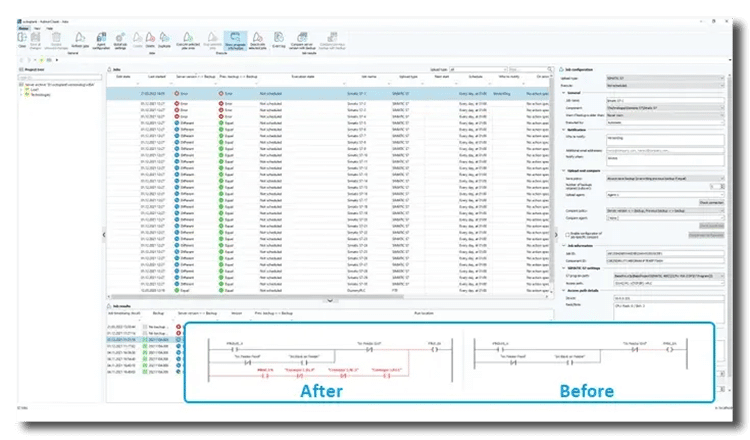This screenshot has height=440, width=750.
Task: Click the Check connection button
Action: (709, 202)
